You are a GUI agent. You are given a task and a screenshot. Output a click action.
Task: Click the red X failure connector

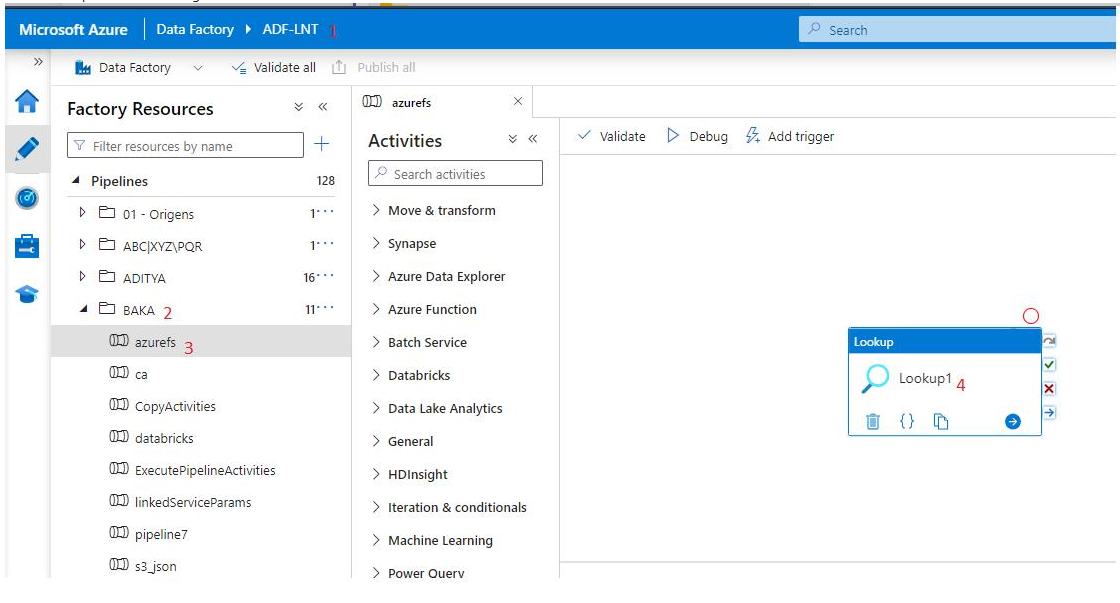coord(1049,389)
